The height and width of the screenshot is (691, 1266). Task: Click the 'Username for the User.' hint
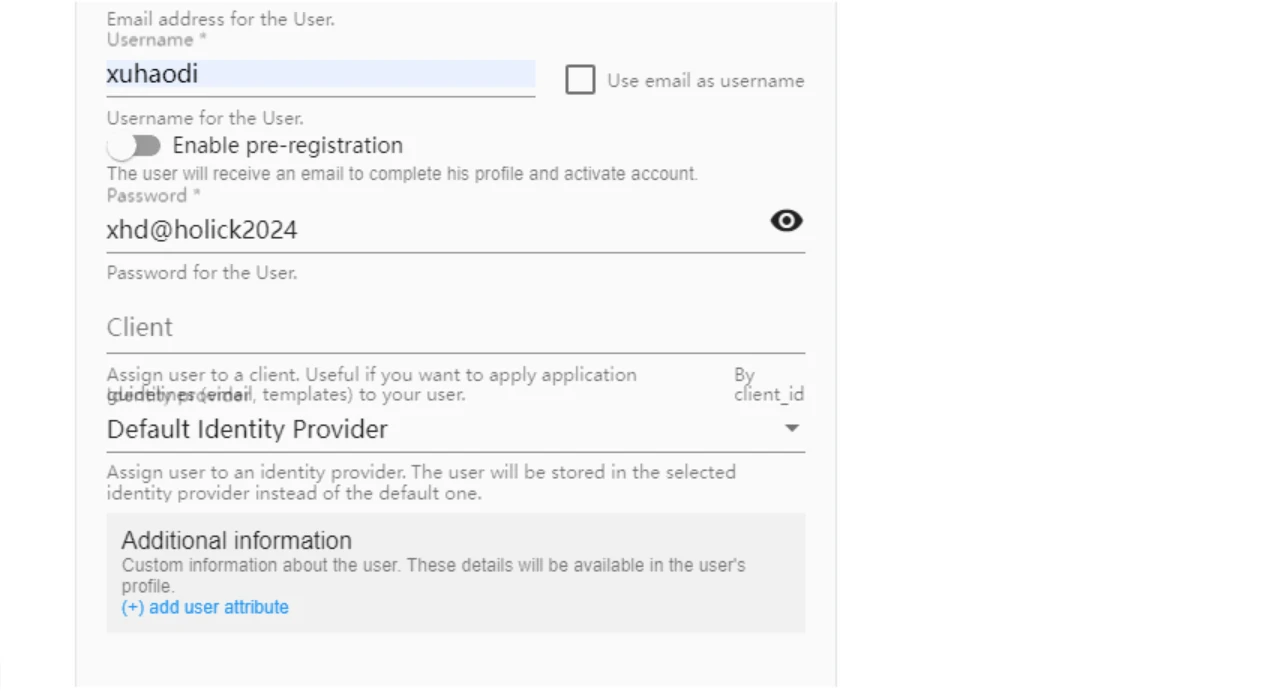(x=205, y=118)
